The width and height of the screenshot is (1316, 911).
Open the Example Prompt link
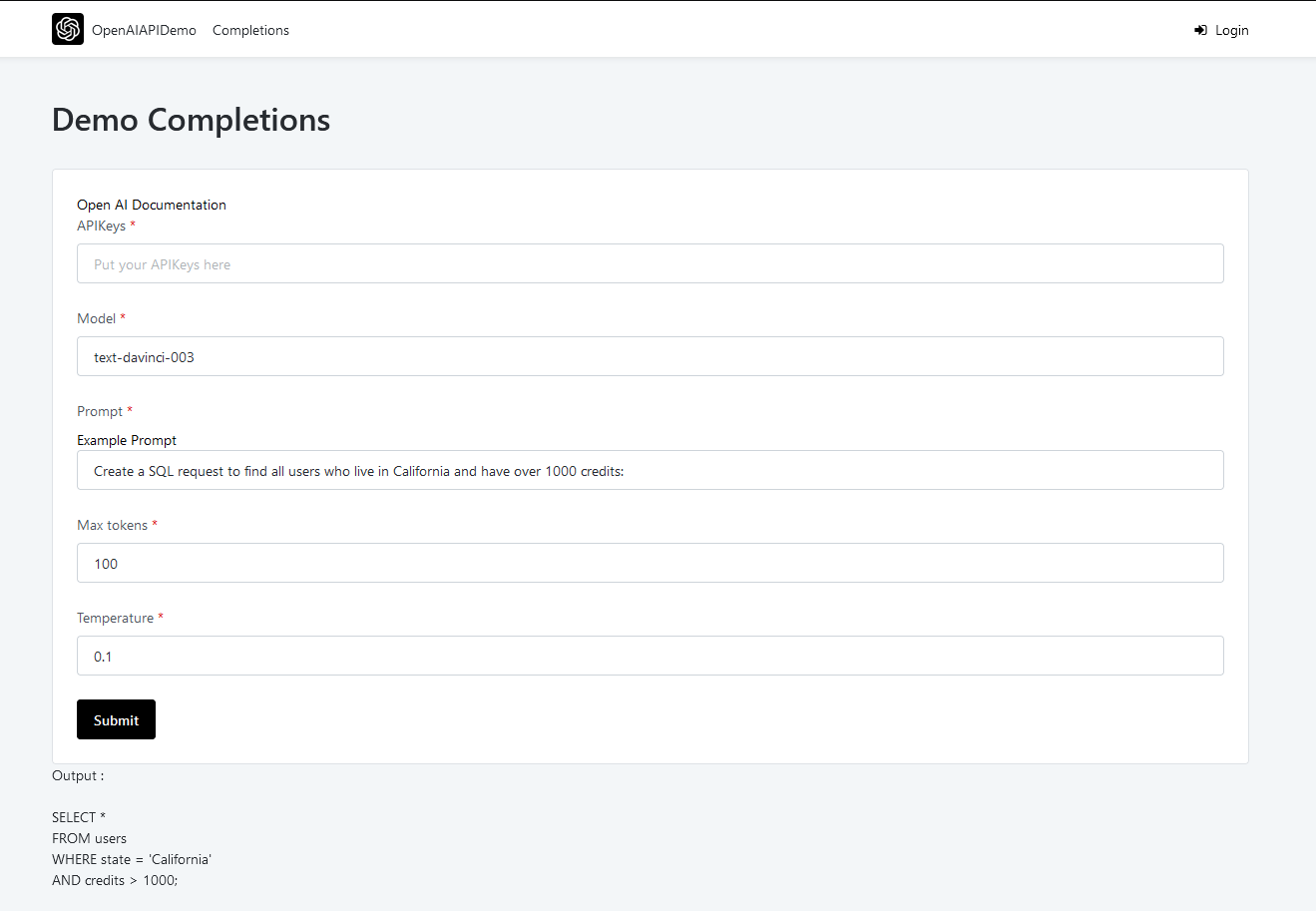[x=127, y=440]
